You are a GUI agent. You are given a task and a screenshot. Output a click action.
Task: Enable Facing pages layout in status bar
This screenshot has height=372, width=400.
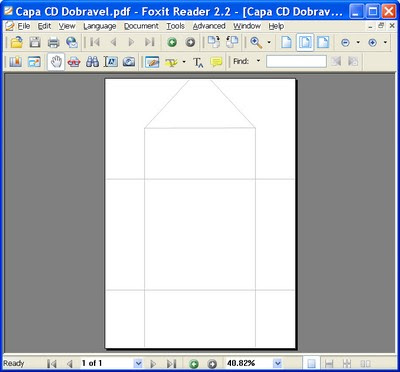tap(366, 363)
